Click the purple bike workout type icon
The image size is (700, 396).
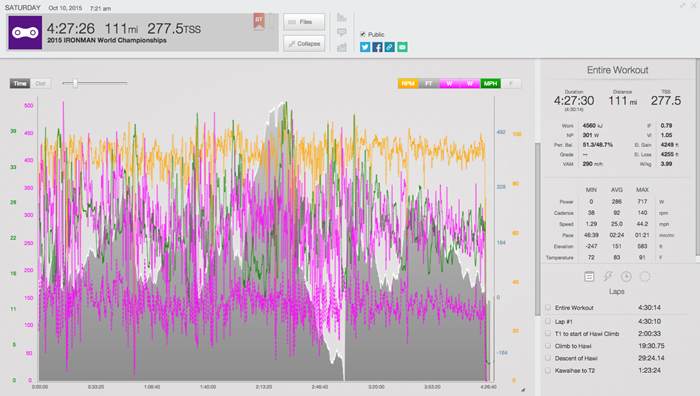[x=25, y=33]
